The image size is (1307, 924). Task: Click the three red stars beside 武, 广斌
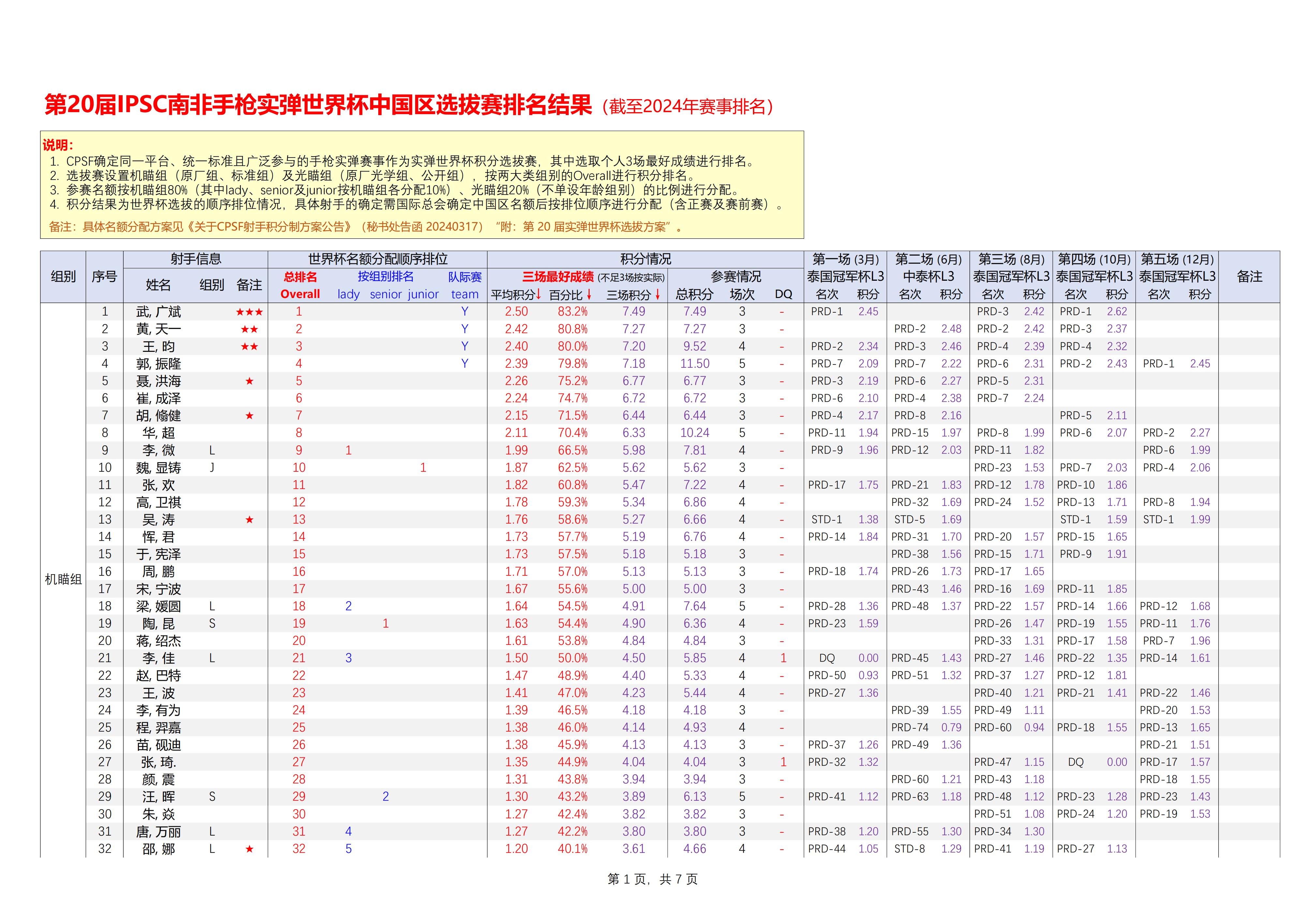249,312
